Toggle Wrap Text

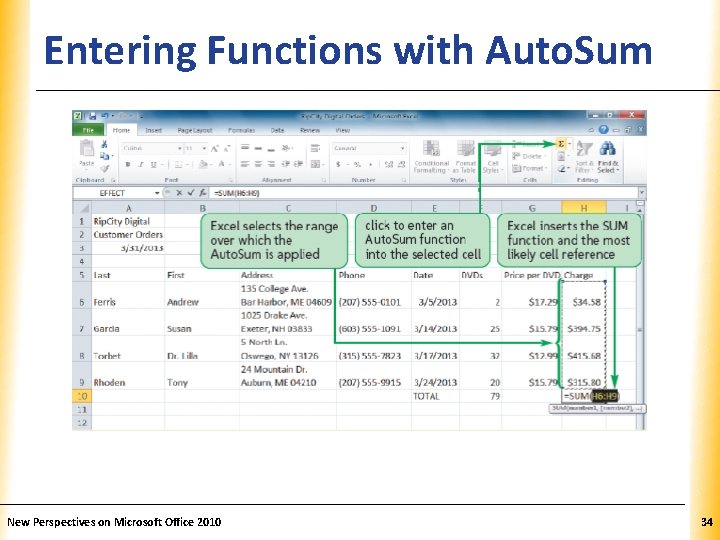click(x=315, y=148)
